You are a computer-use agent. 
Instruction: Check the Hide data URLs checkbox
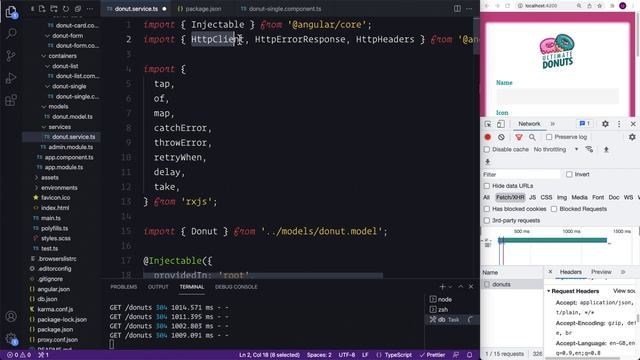click(487, 186)
